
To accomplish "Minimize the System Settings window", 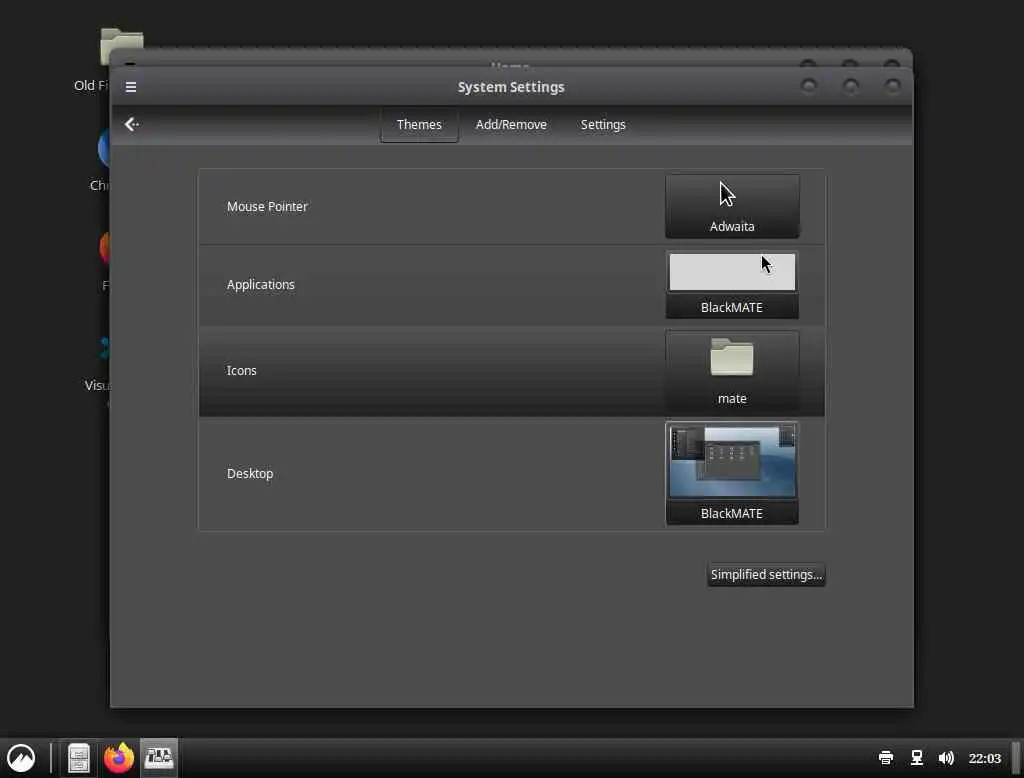I will point(809,86).
